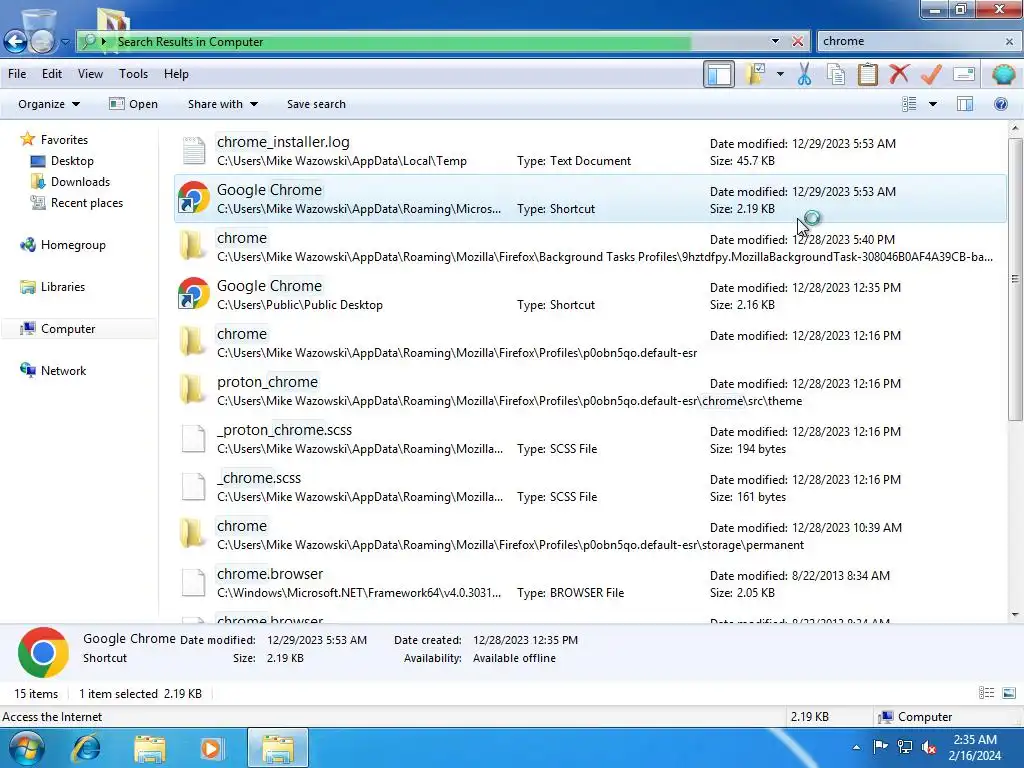This screenshot has width=1024, height=768.
Task: Toggle the preview pane button
Action: point(965,104)
